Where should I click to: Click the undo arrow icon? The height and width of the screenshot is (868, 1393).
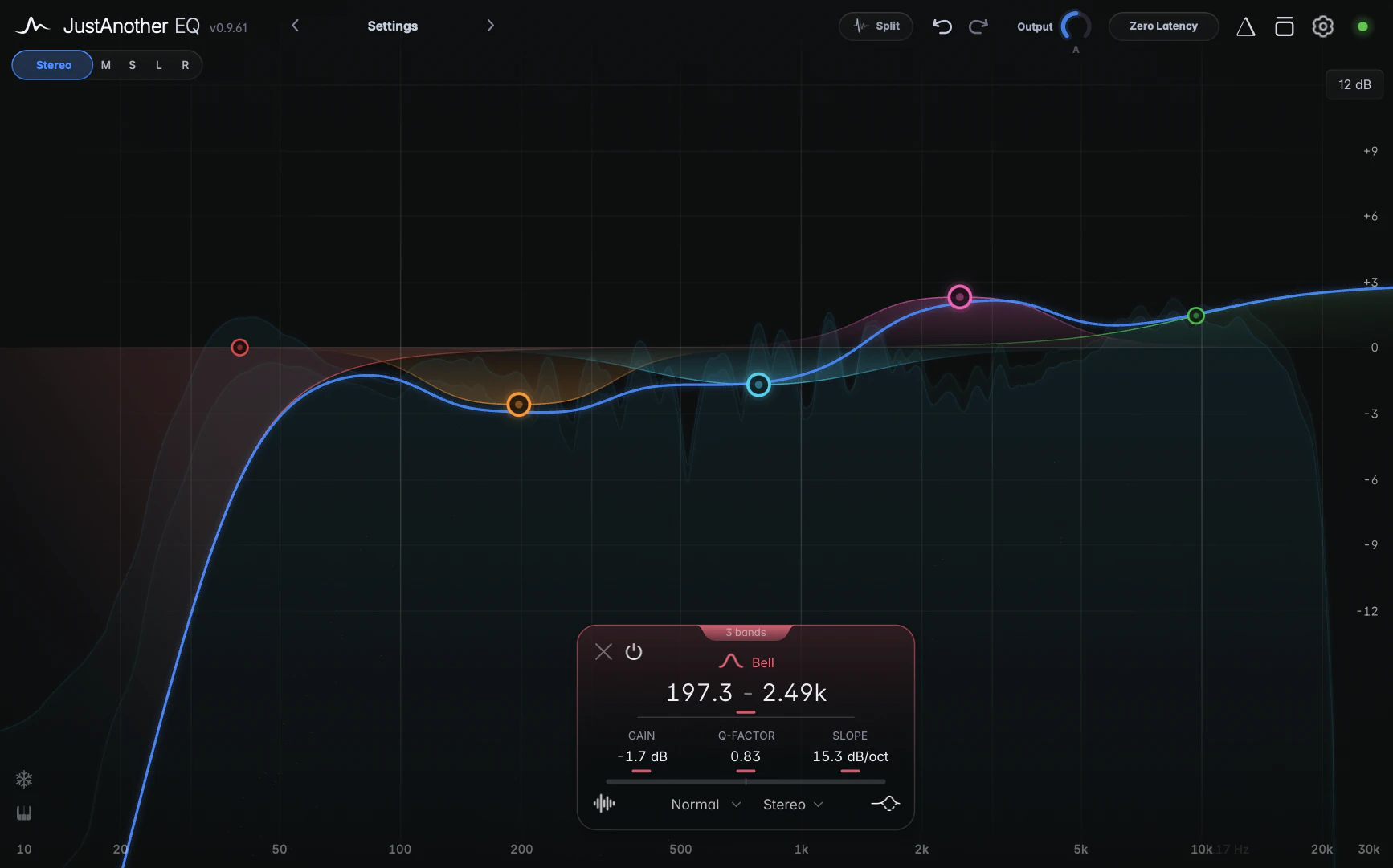point(942,26)
